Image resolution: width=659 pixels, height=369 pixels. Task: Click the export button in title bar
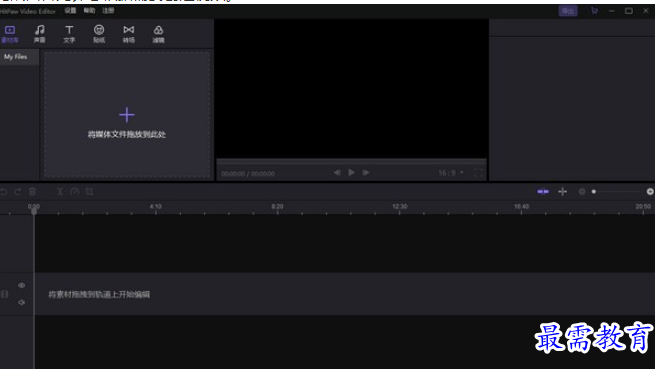pos(568,11)
